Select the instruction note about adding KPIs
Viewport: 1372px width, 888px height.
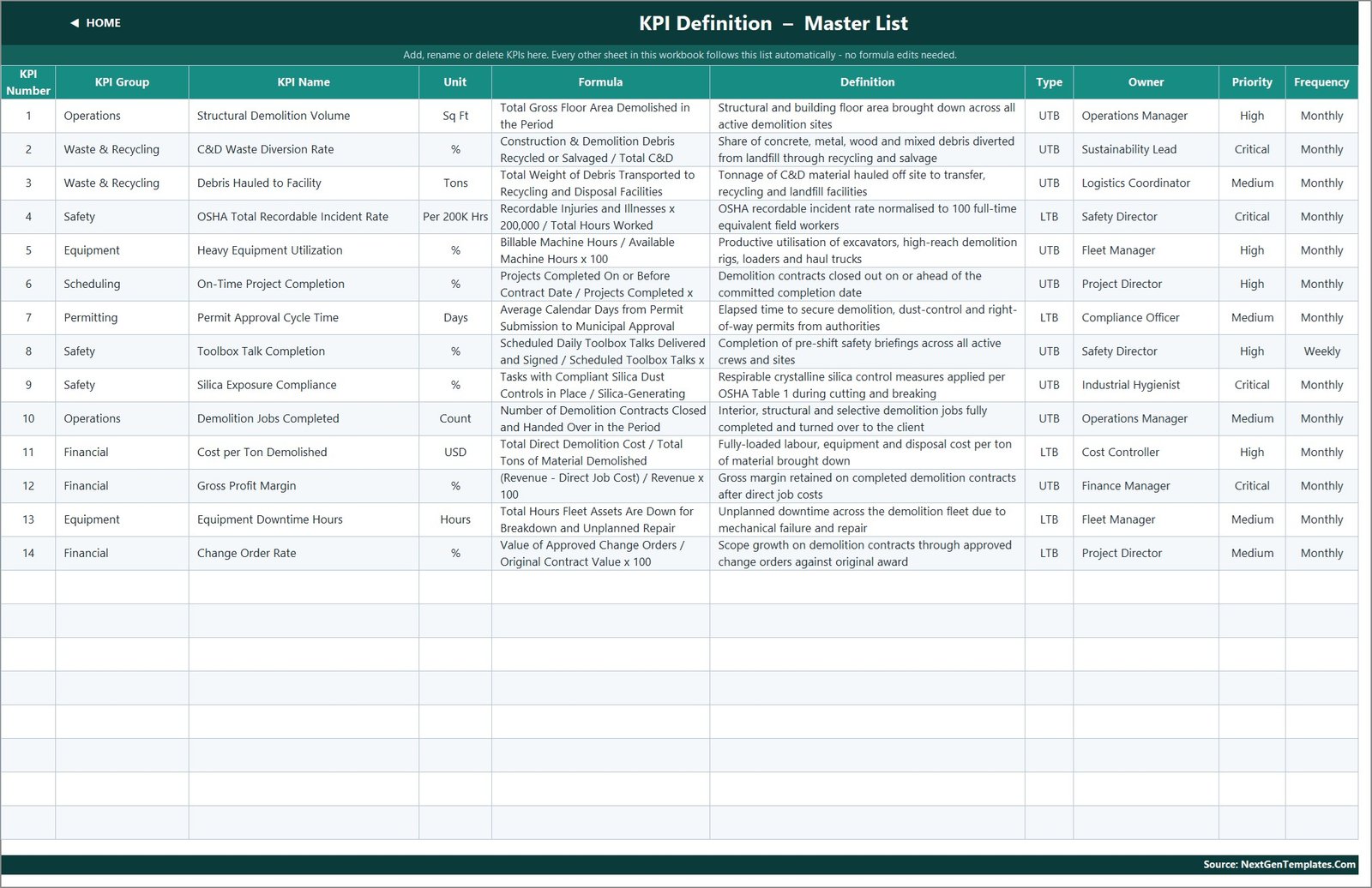coord(680,55)
